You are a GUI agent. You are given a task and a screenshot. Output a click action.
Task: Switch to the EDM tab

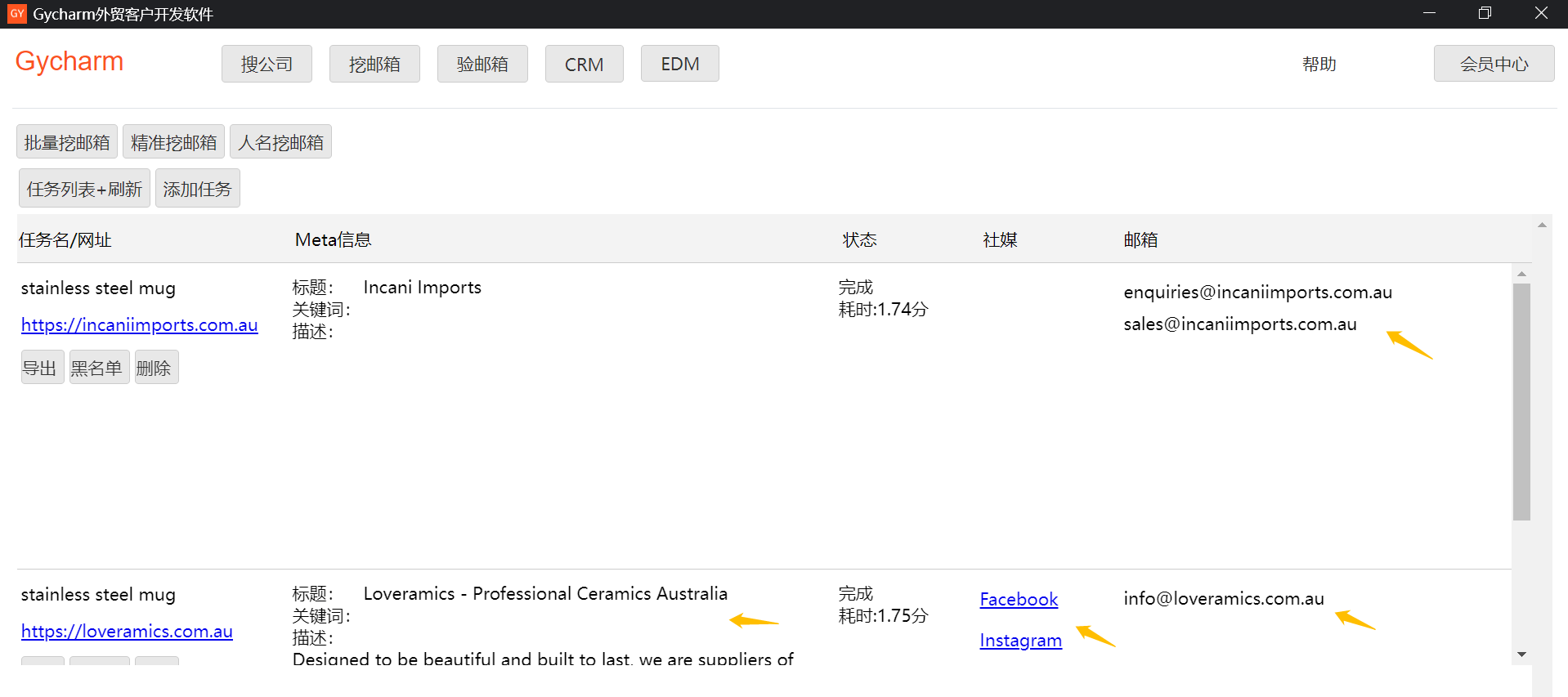click(x=680, y=64)
